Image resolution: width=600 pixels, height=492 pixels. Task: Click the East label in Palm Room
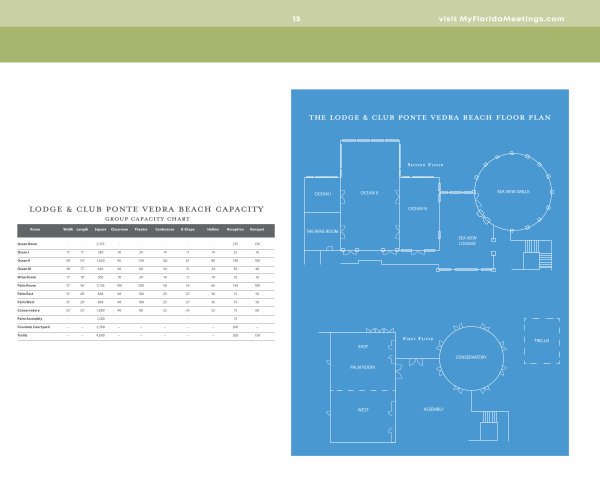(363, 347)
